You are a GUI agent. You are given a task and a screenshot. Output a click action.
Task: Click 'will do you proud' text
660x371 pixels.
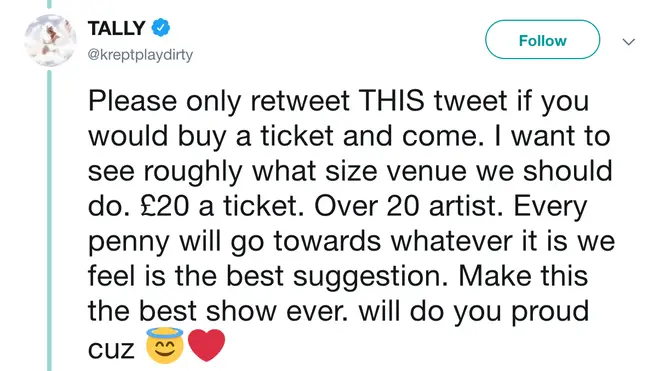[x=474, y=311]
